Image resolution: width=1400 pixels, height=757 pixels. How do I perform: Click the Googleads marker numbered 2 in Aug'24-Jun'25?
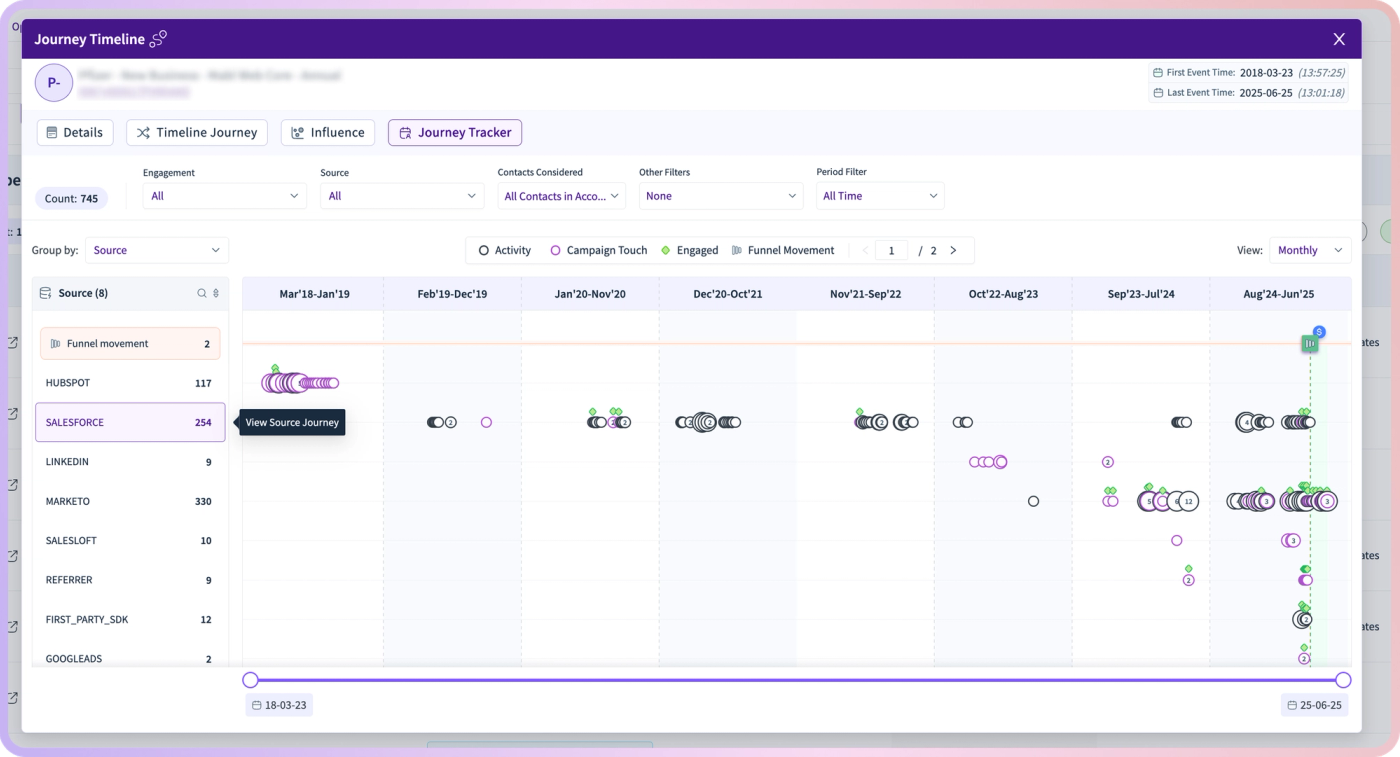(1303, 658)
